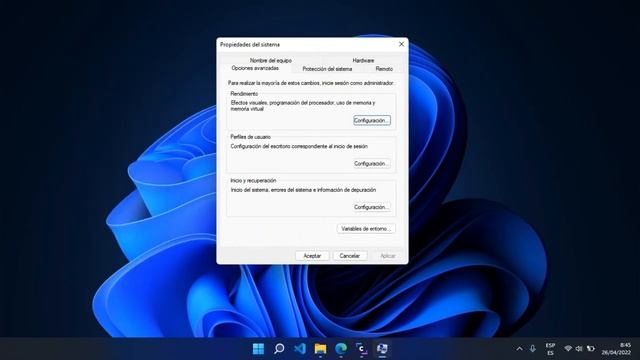Click the volume speaker tray icon
Screen dimensions: 640x360
point(579,349)
